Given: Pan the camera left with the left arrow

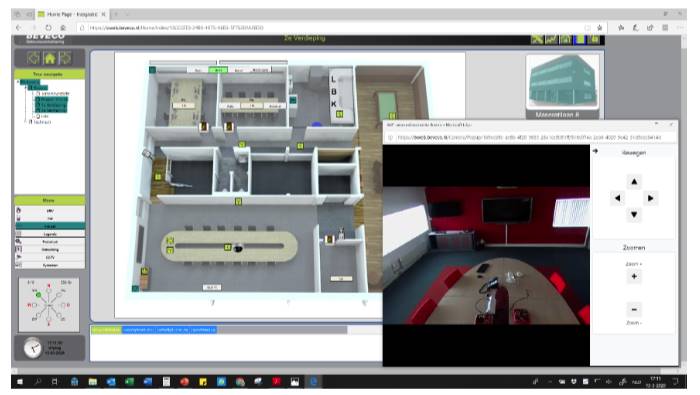Looking at the screenshot, I should [x=617, y=198].
